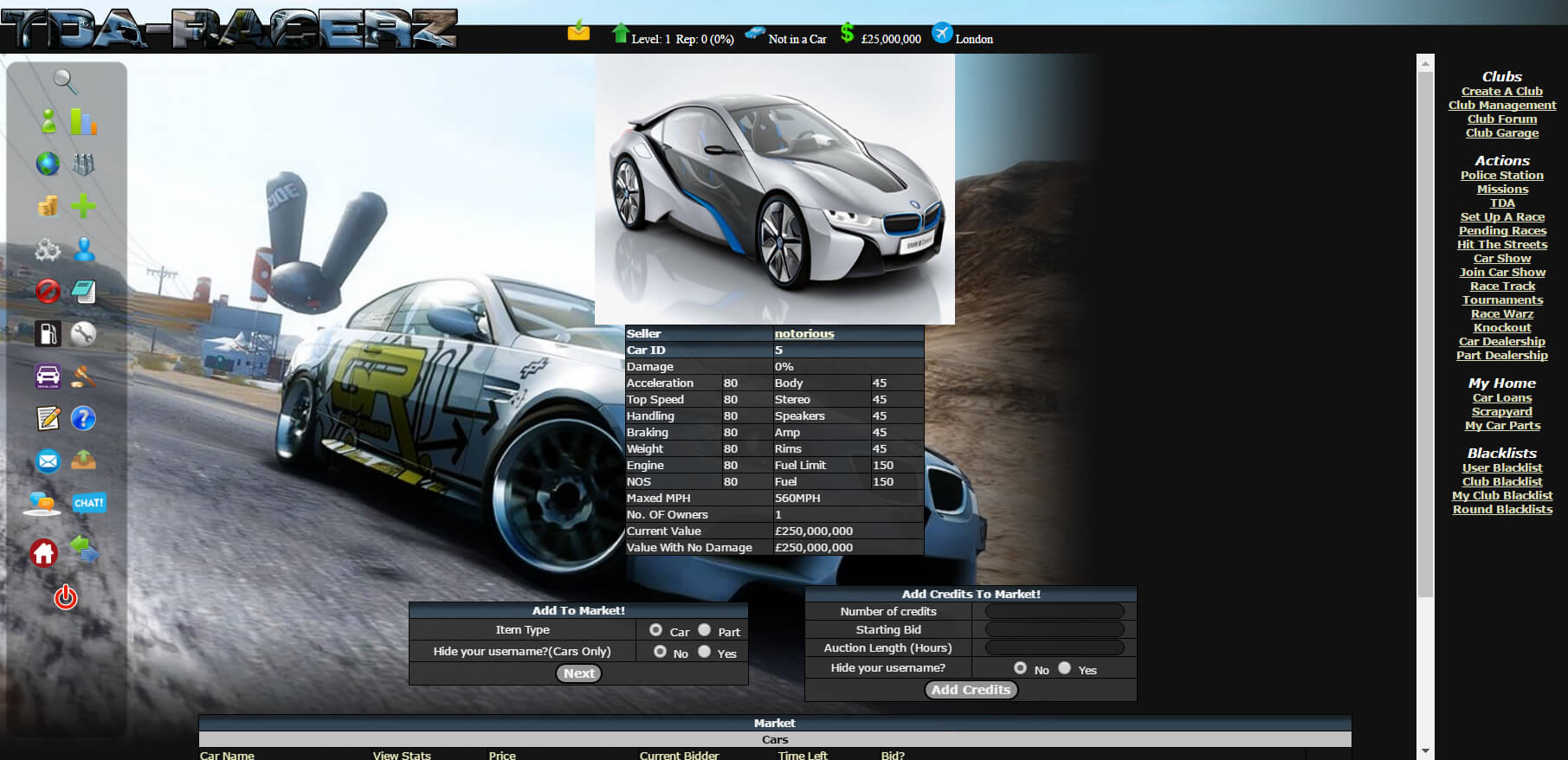Open Set Up A Race link
Screen dimensions: 1568x760
[x=1502, y=216]
